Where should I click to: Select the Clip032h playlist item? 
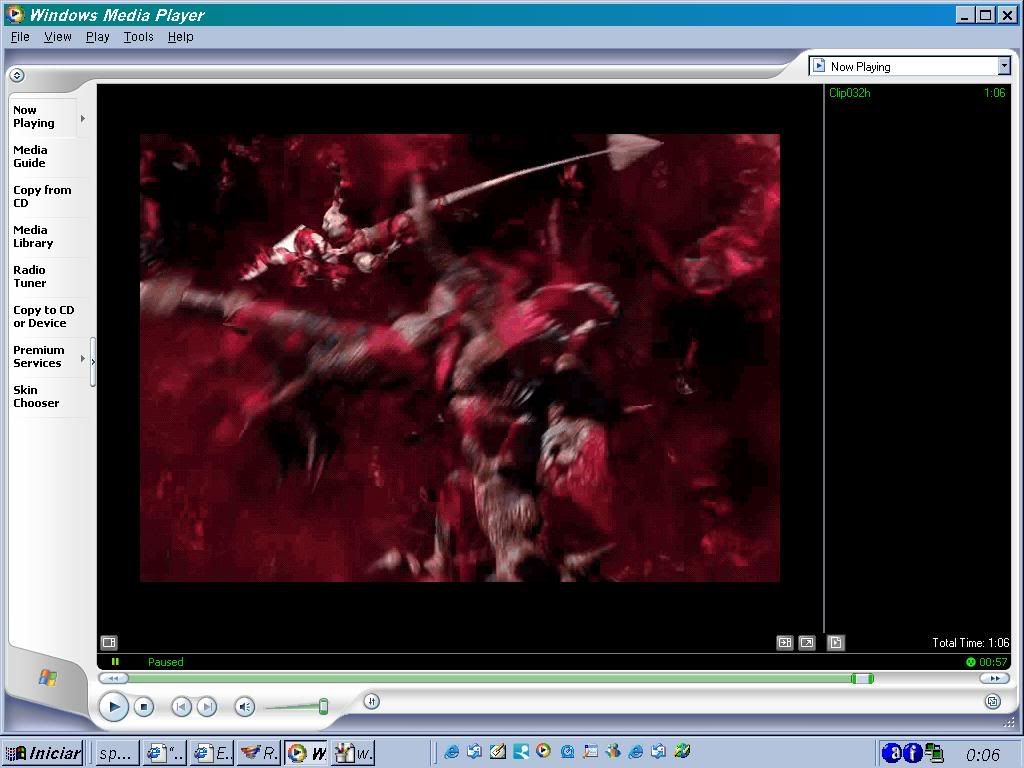[x=917, y=93]
